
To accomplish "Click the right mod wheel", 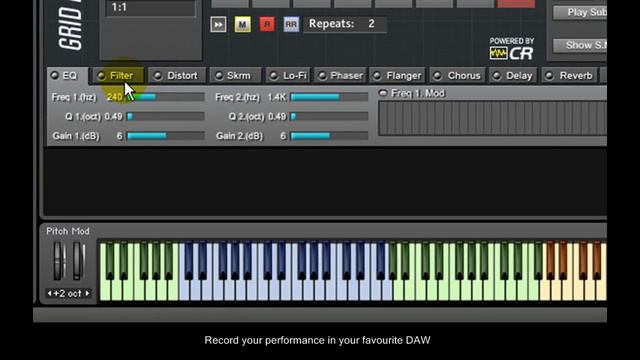I will 79,261.
